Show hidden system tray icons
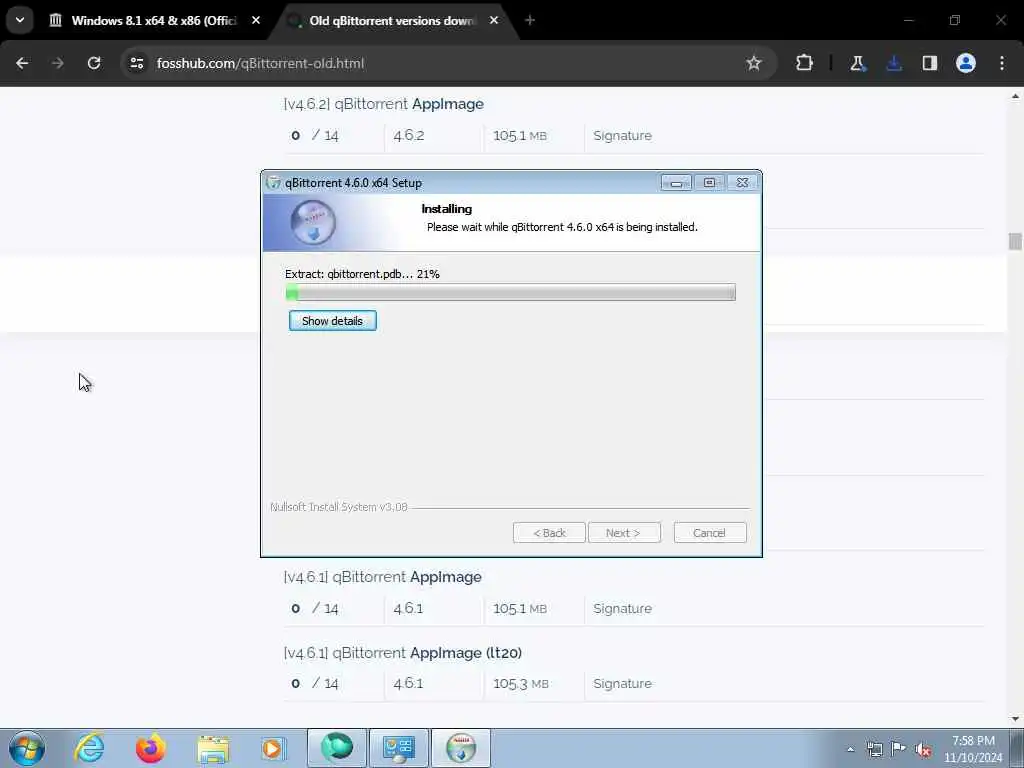 click(x=850, y=749)
